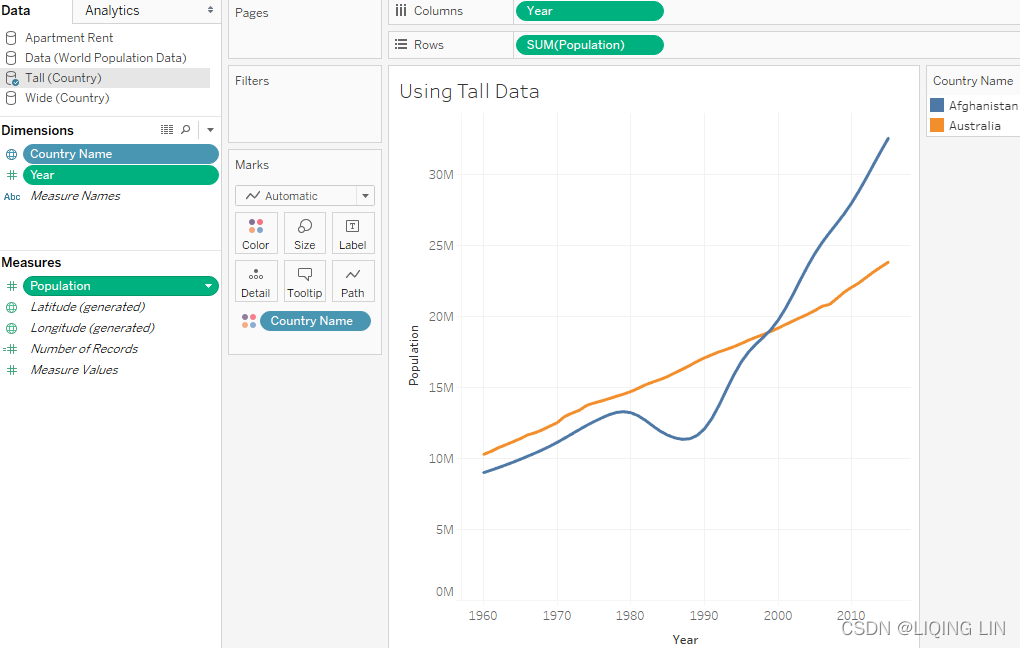Select the Population measure field
This screenshot has width=1020, height=648.
[120, 286]
